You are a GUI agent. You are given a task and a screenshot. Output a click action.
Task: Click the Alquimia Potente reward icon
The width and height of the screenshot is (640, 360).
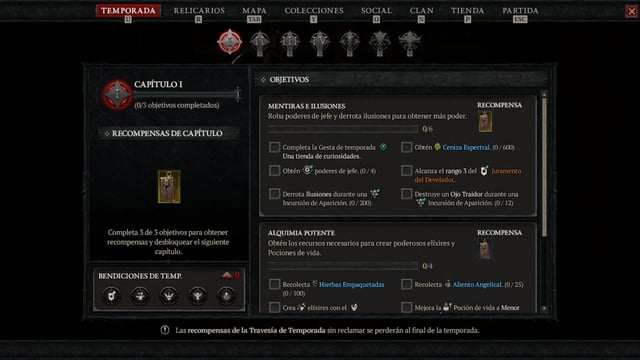[x=485, y=249]
